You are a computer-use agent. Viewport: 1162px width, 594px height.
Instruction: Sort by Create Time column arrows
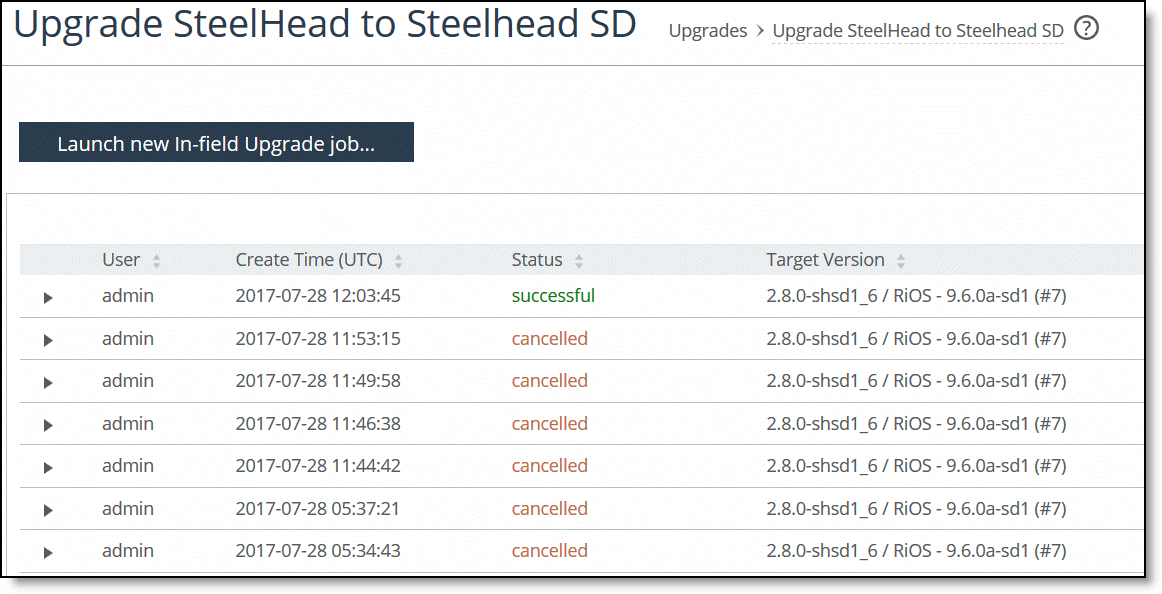pyautogui.click(x=398, y=261)
